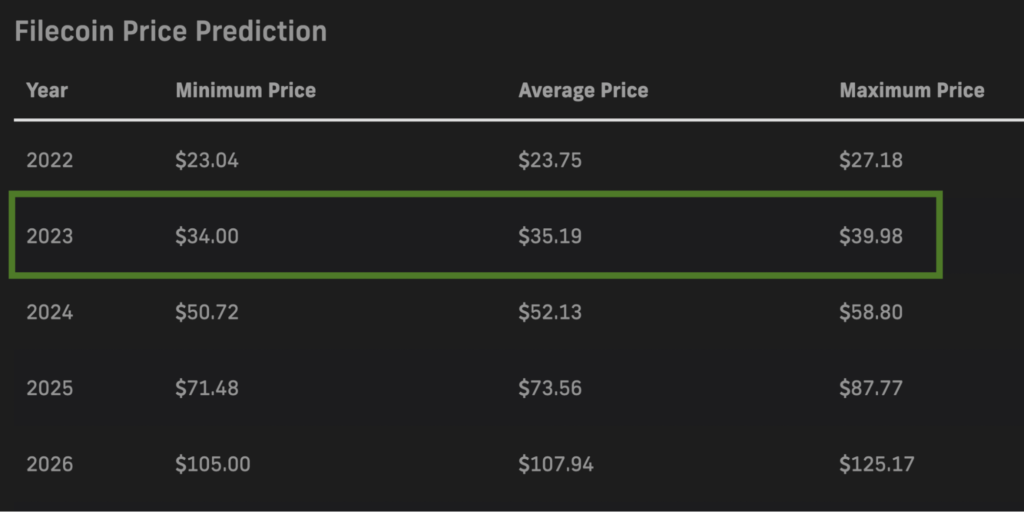Select the 2024 year cell
The height and width of the screenshot is (512, 1024).
50,312
